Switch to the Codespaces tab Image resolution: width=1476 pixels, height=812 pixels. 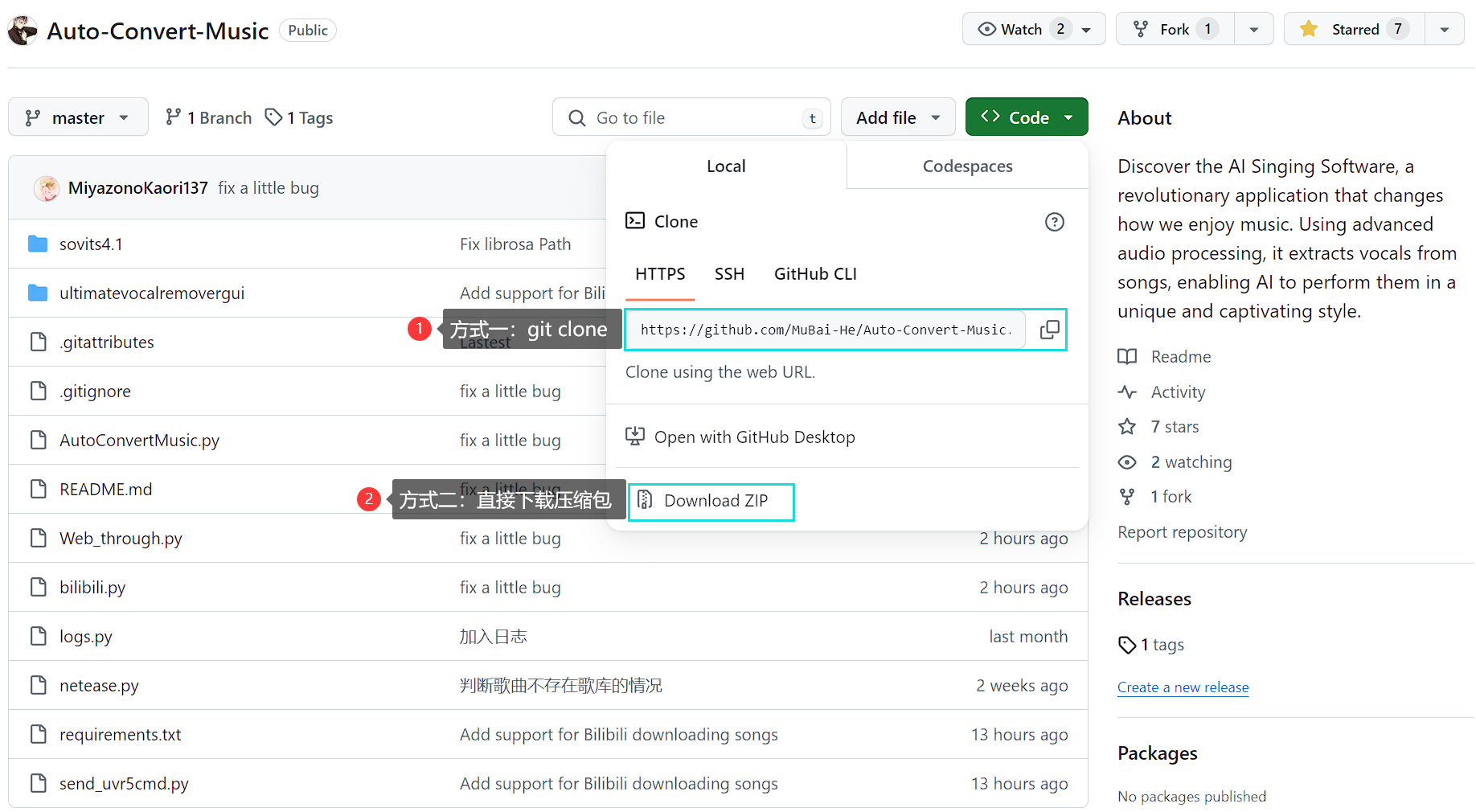(967, 166)
